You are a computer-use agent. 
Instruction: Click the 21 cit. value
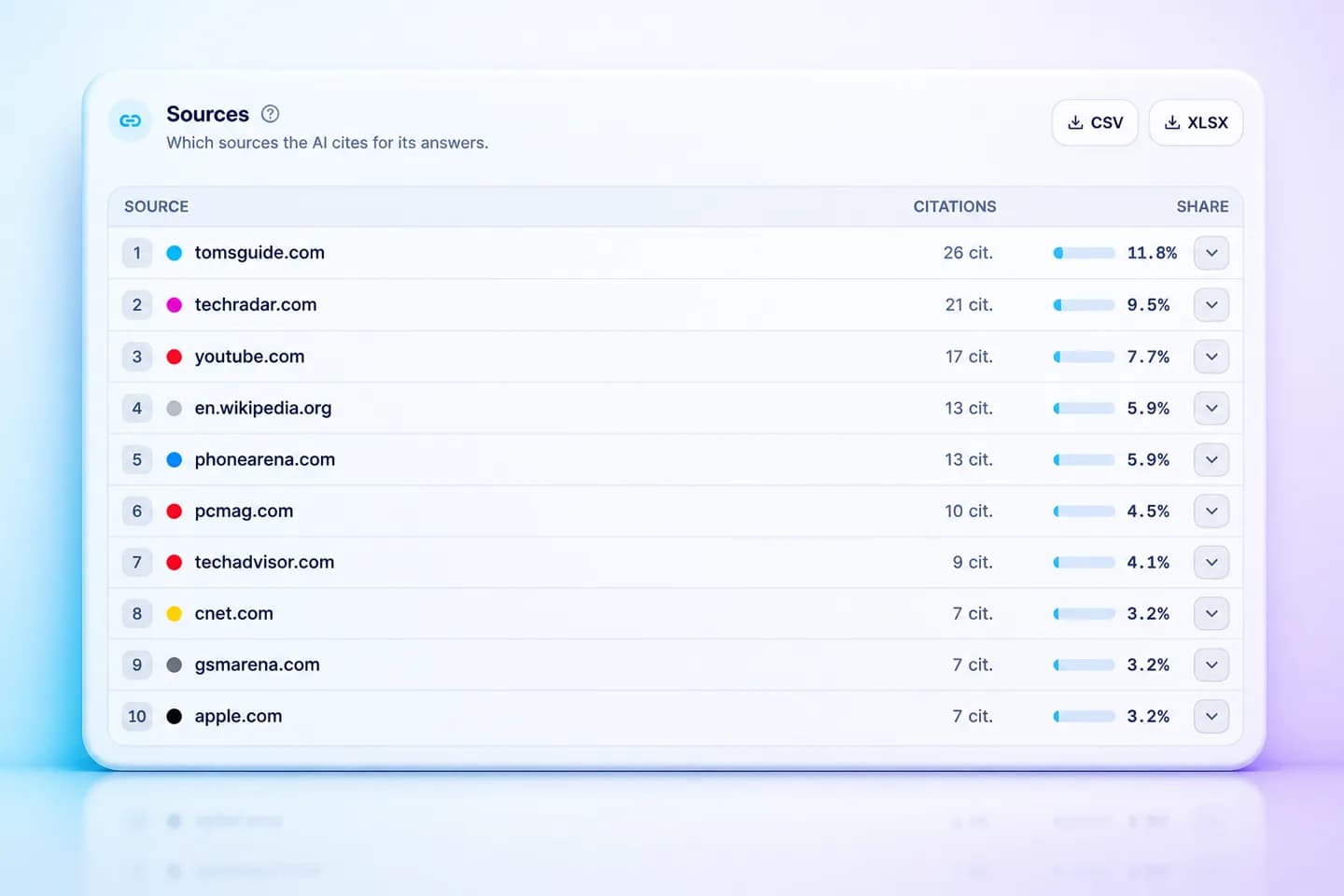point(969,304)
